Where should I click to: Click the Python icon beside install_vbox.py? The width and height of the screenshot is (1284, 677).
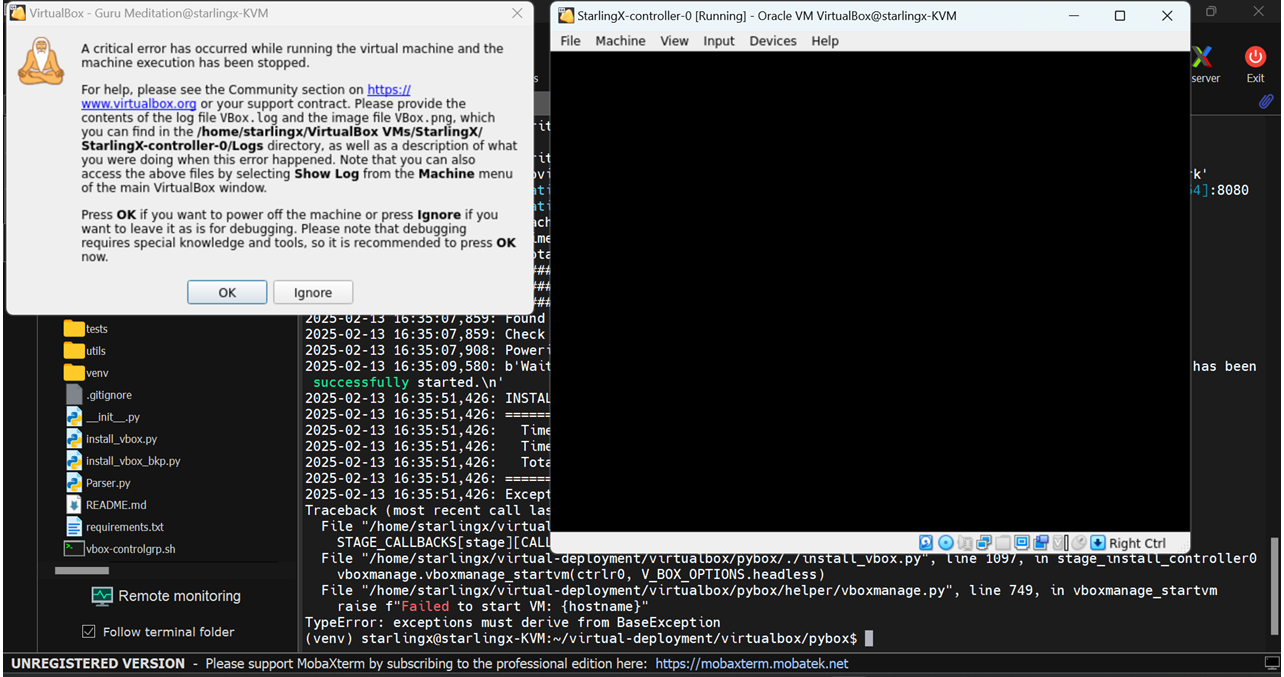[x=74, y=438]
